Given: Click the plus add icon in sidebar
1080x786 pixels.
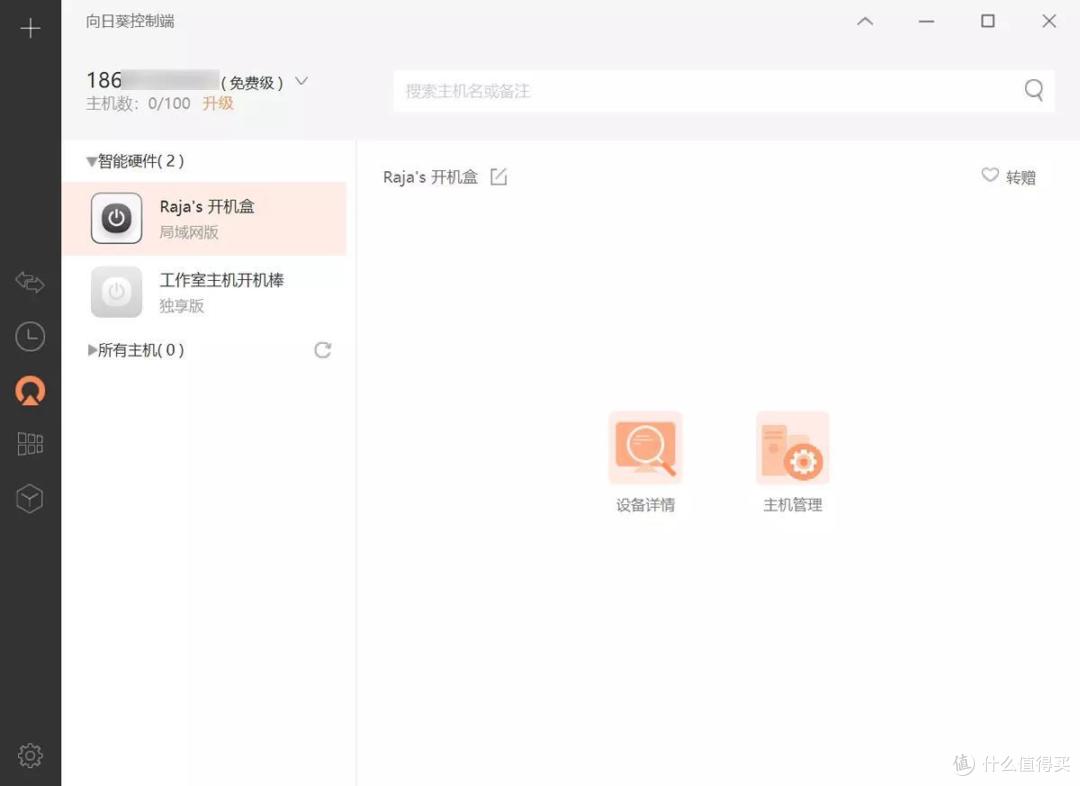Looking at the screenshot, I should tap(30, 28).
